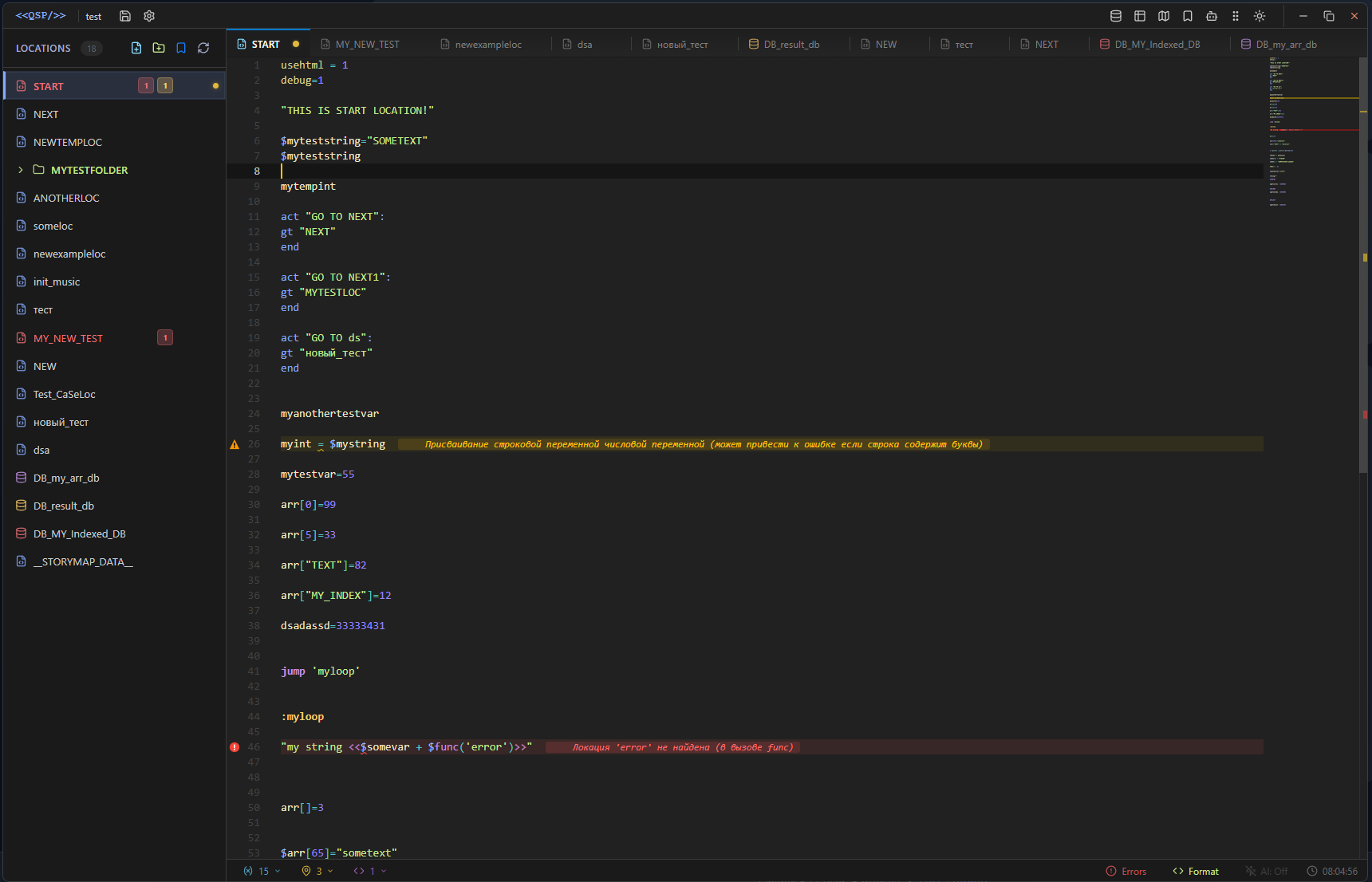Open variables count dropdown showing 15
This screenshot has height=882, width=1372.
(x=262, y=871)
